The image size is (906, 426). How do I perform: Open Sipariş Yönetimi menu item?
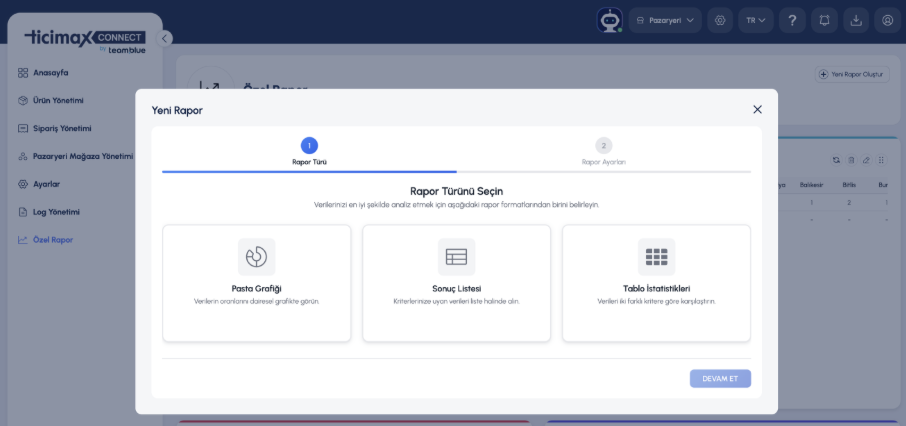pyautogui.click(x=62, y=128)
